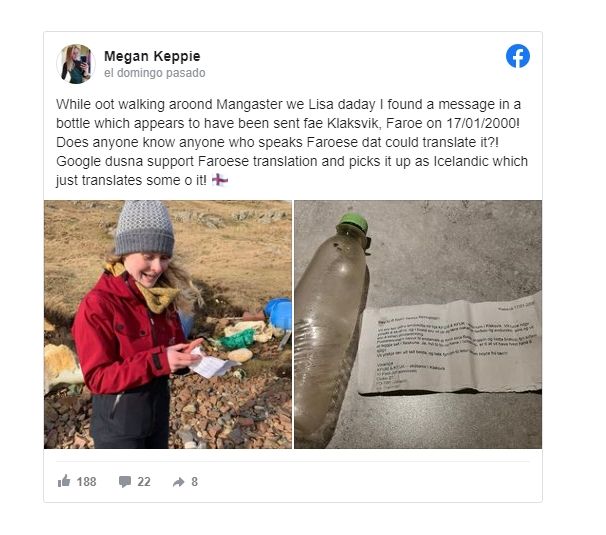Click the thumbs-up like icon
The image size is (606, 535).
click(x=64, y=481)
